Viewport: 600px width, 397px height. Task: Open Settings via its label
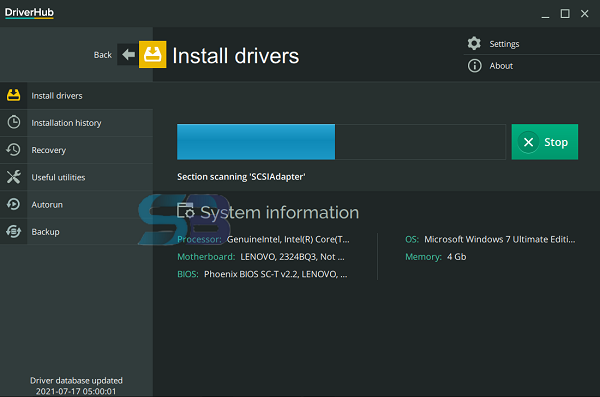504,44
